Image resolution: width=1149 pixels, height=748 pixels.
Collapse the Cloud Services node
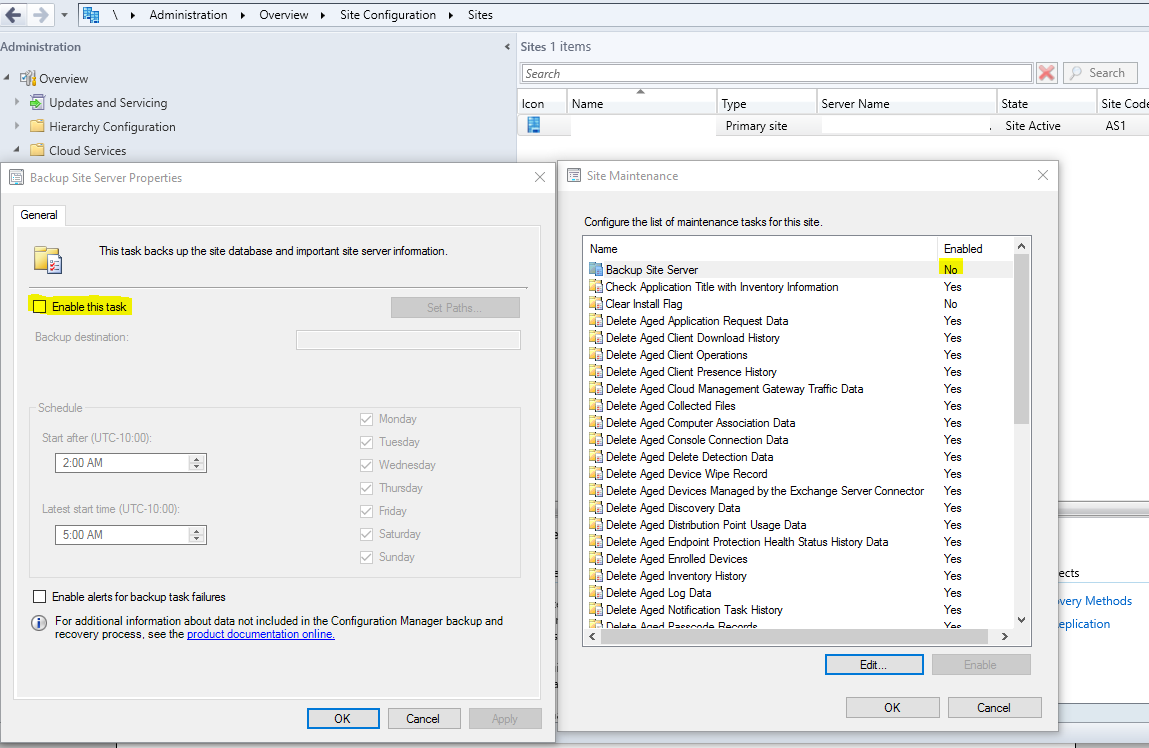tap(17, 149)
